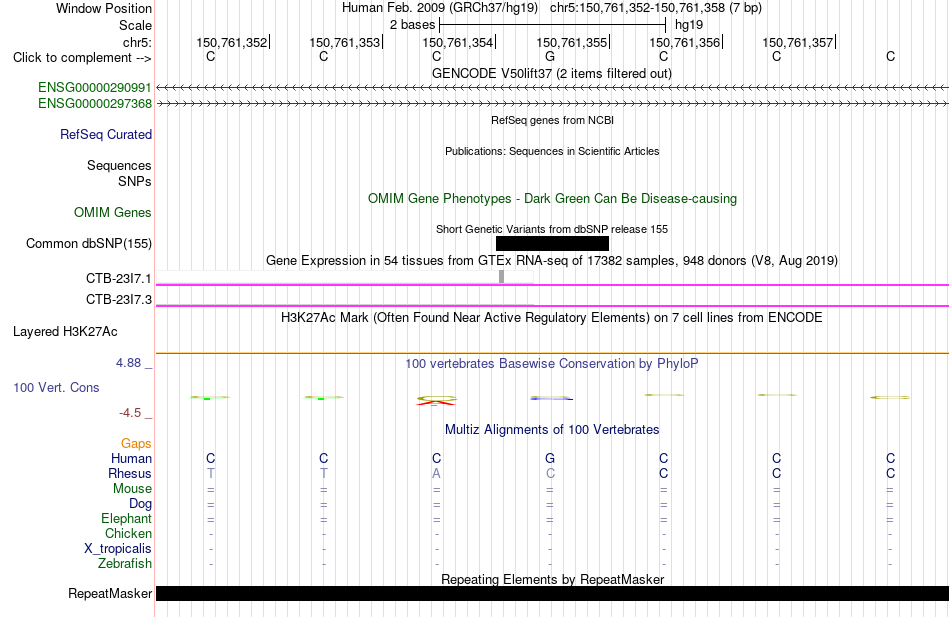Open the OMIM Genes track label
Screen dimensions: 950x617
113,212
